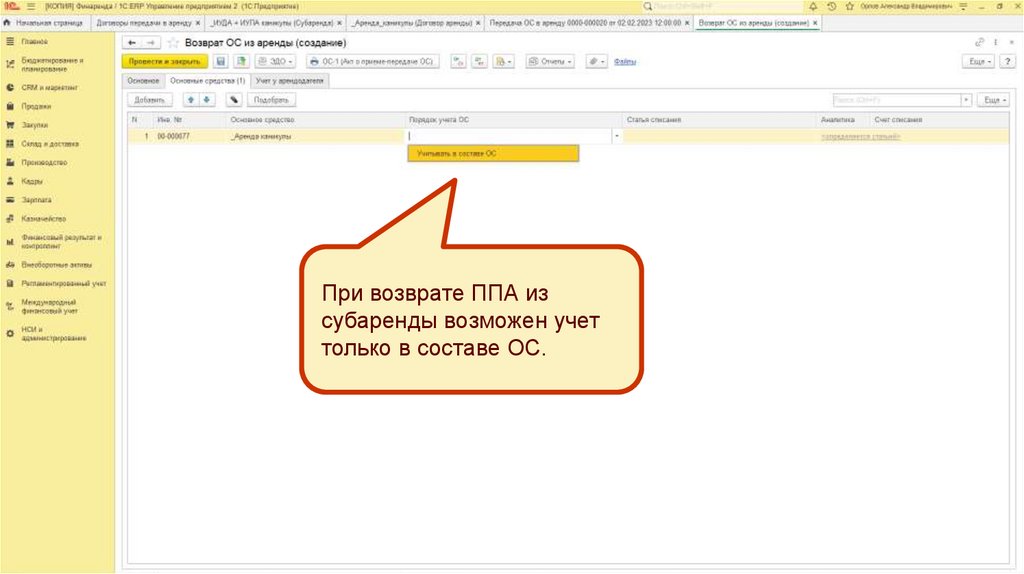Image resolution: width=1024 pixels, height=574 pixels.
Task: Close the Начальная страница-adjacent Договоры передачи в аренду tab
Action: coord(197,22)
